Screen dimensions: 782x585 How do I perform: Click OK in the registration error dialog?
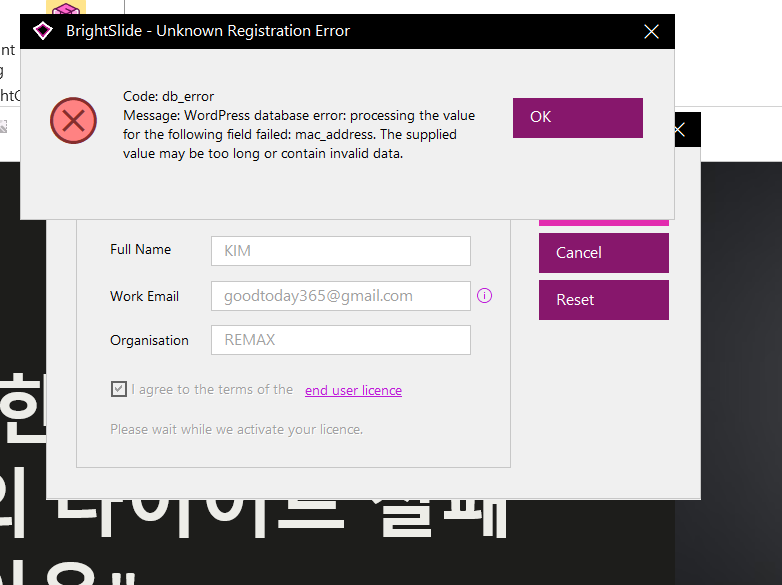pos(578,118)
